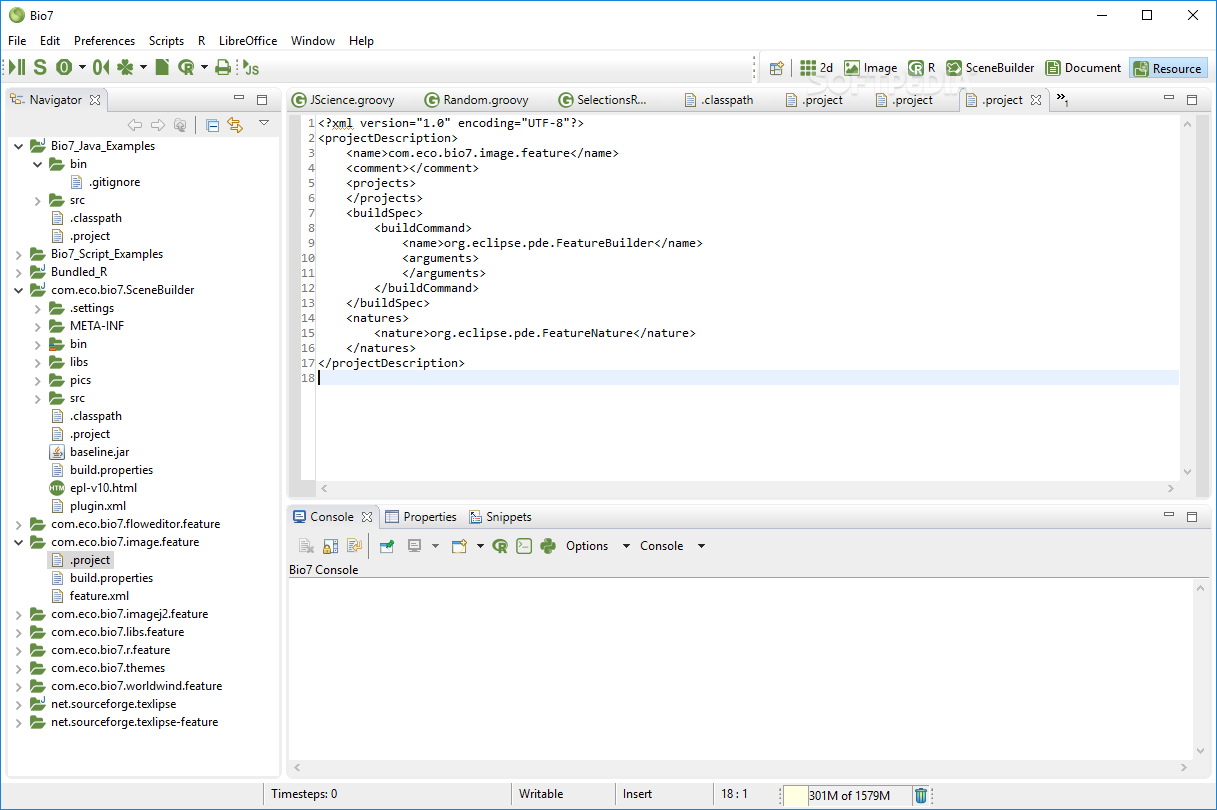
Task: Open the Preferences menu
Action: click(x=104, y=41)
